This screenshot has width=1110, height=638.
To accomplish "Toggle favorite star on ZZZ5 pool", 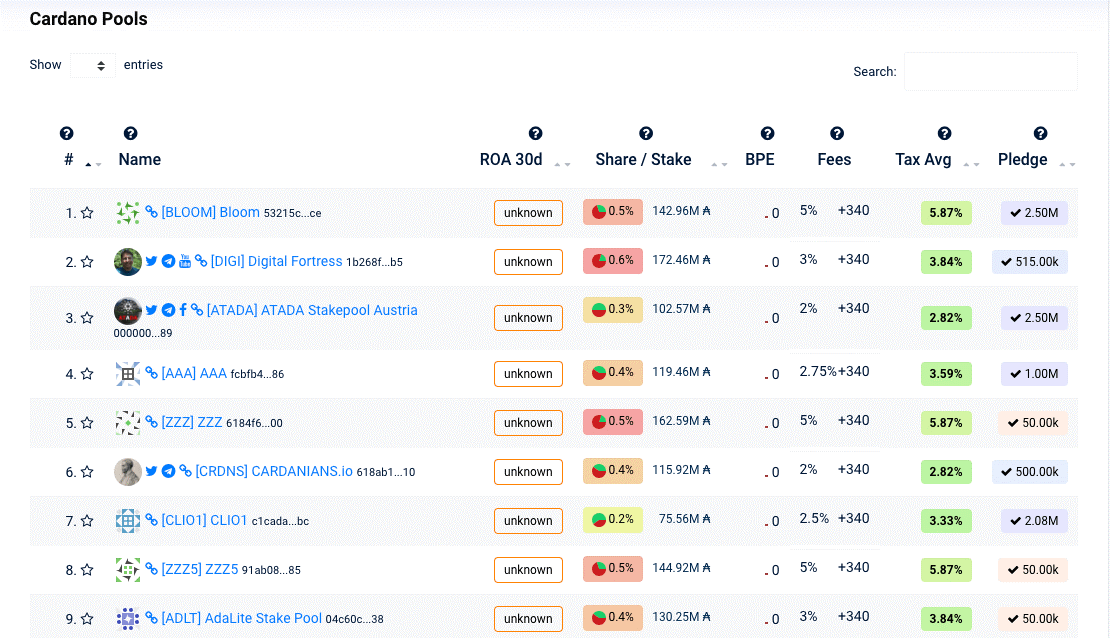I will 87,570.
